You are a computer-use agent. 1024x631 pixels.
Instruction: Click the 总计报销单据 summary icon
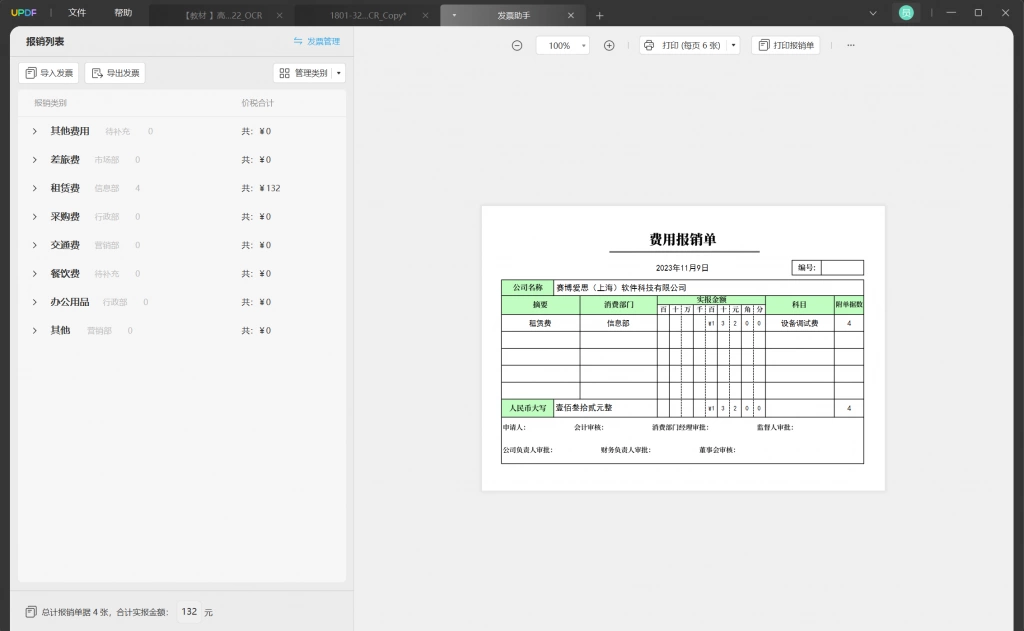pos(31,612)
